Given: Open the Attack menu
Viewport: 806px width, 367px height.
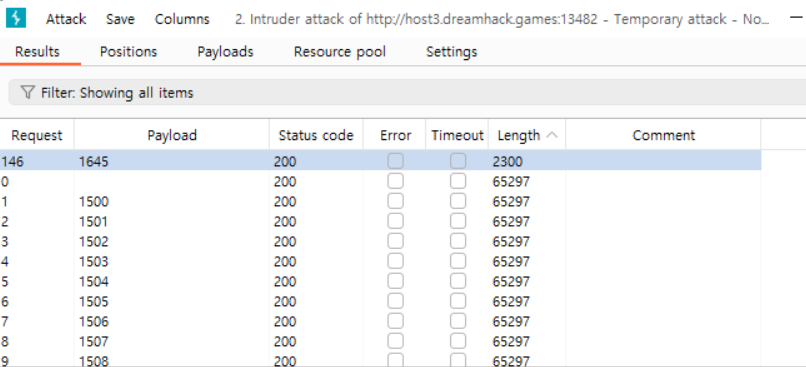Looking at the screenshot, I should (x=66, y=20).
